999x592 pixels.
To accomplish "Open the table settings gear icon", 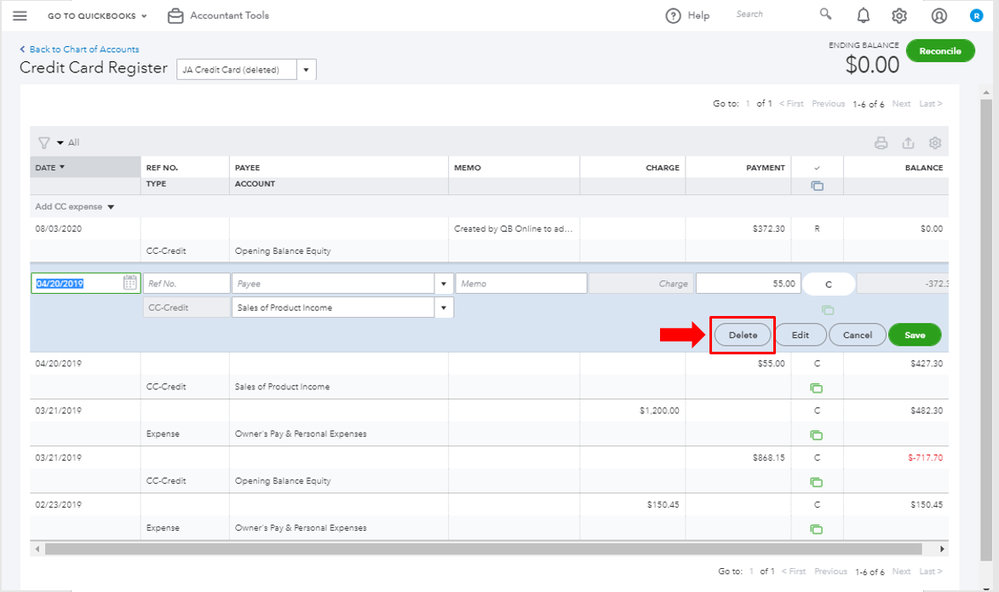I will 935,143.
